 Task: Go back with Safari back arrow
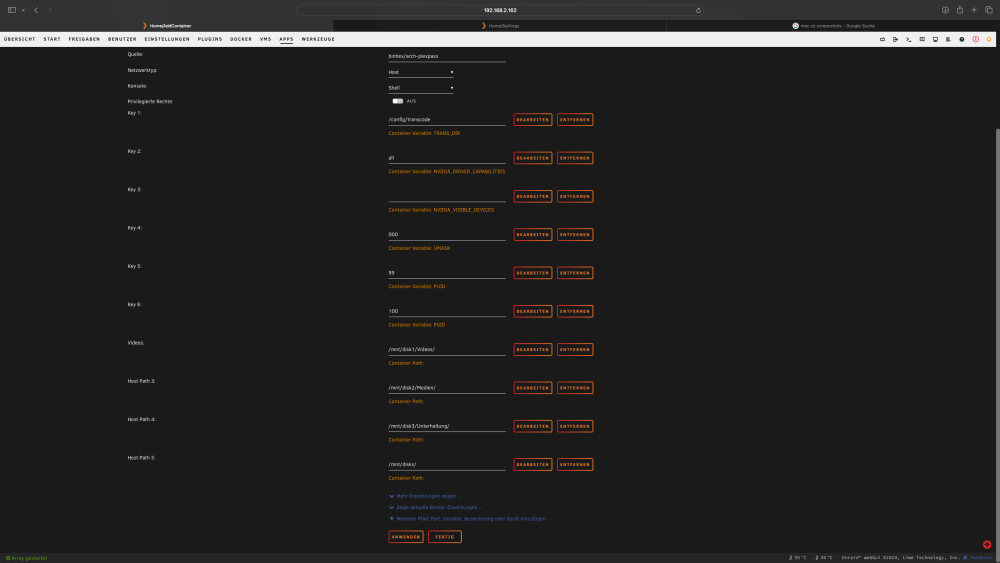(x=36, y=10)
